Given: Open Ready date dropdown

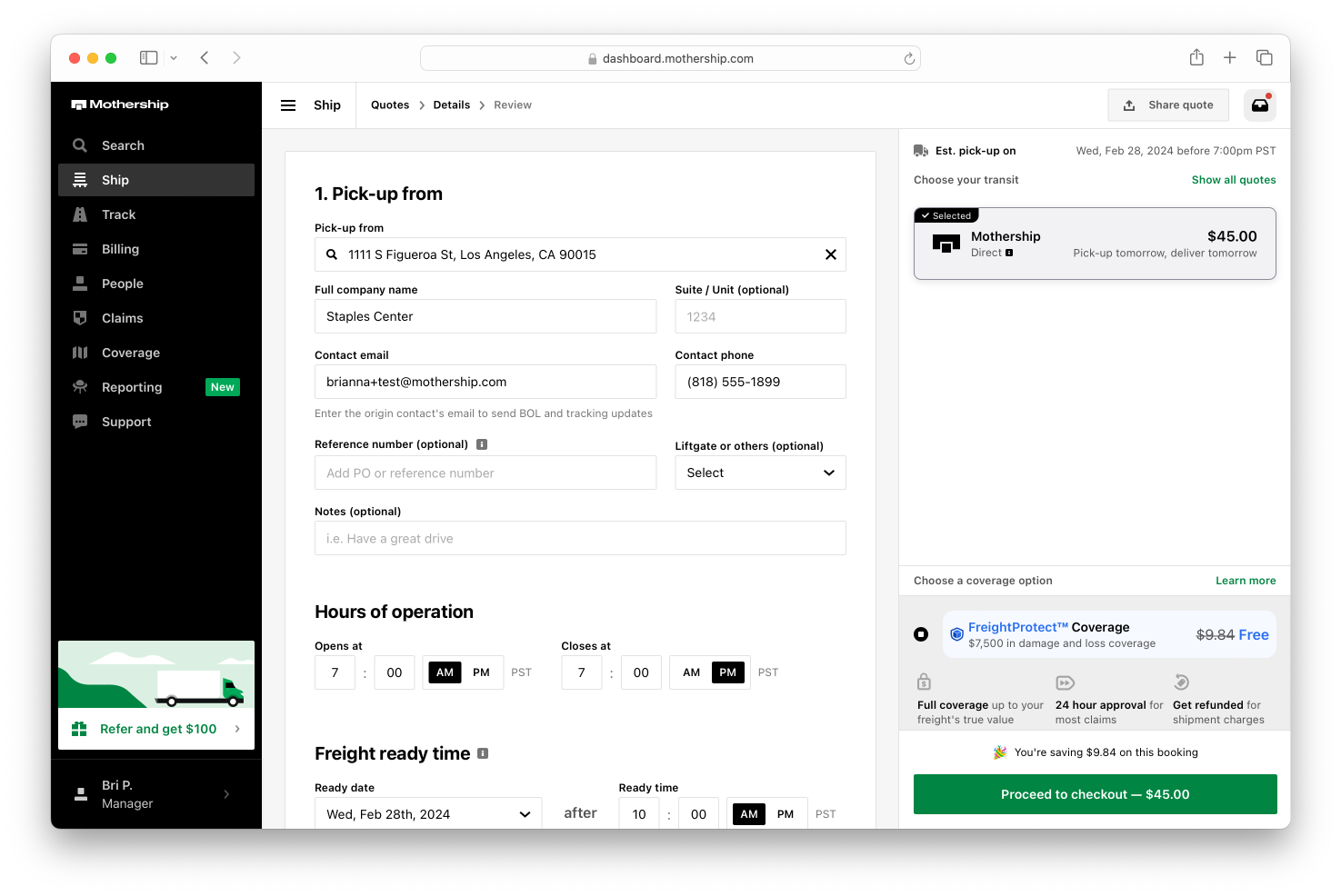Looking at the screenshot, I should (x=428, y=814).
